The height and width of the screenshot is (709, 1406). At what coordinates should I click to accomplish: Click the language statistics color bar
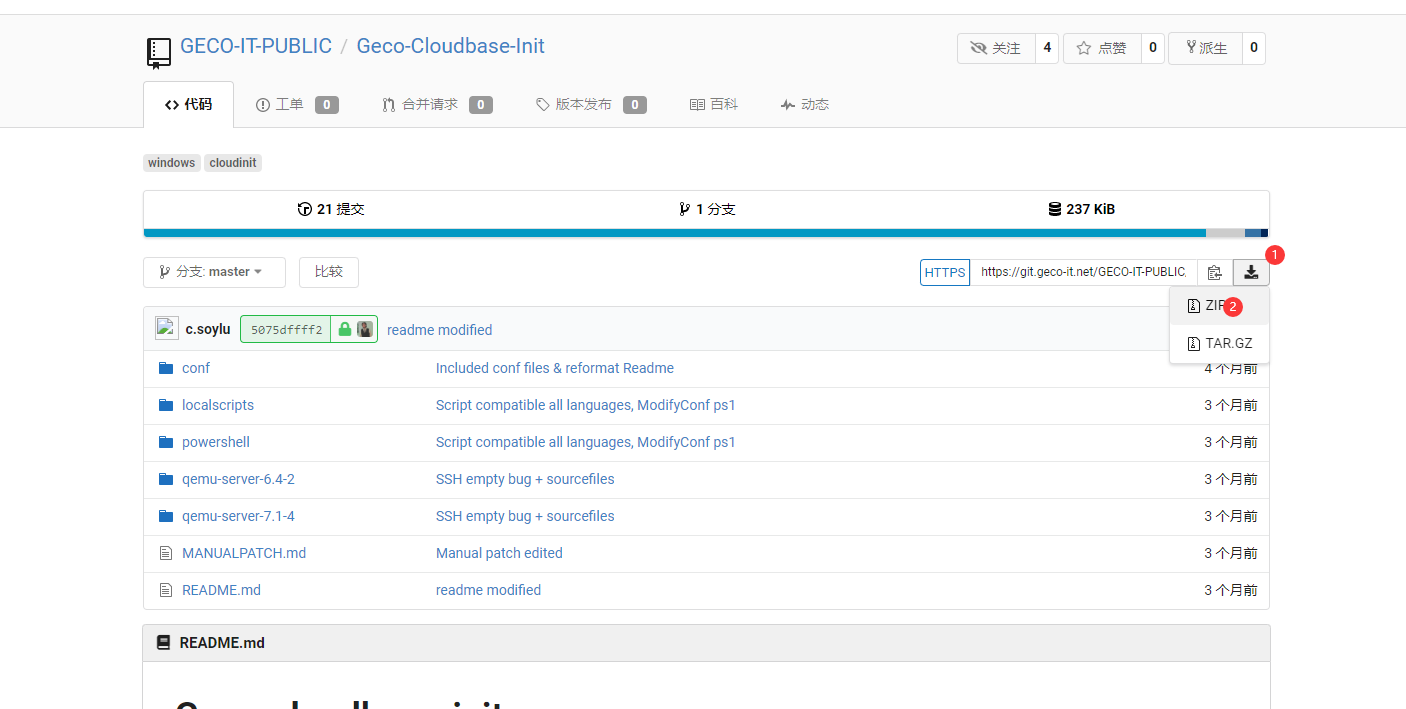[x=674, y=233]
